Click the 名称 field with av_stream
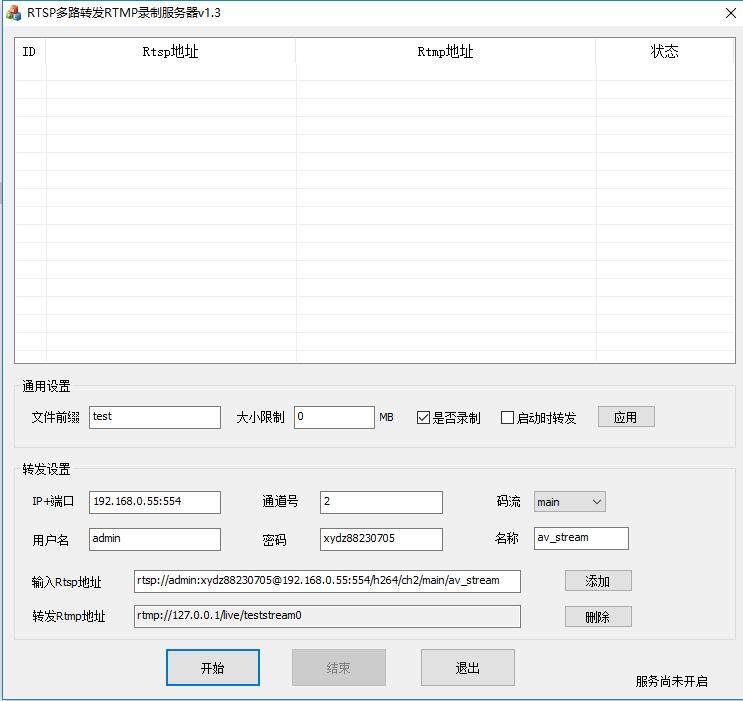This screenshot has height=701, width=743. click(x=581, y=539)
